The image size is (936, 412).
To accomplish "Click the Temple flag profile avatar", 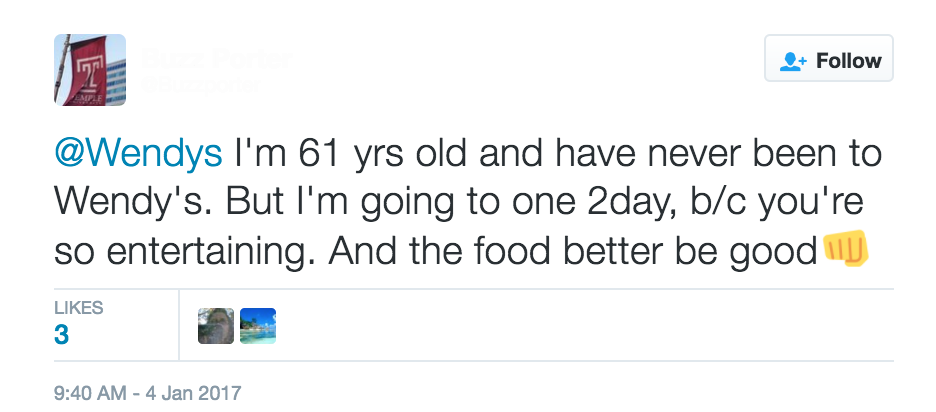I will coord(89,70).
